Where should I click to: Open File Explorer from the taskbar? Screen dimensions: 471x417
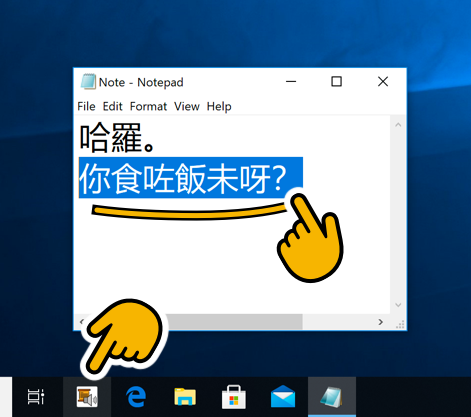[185, 397]
